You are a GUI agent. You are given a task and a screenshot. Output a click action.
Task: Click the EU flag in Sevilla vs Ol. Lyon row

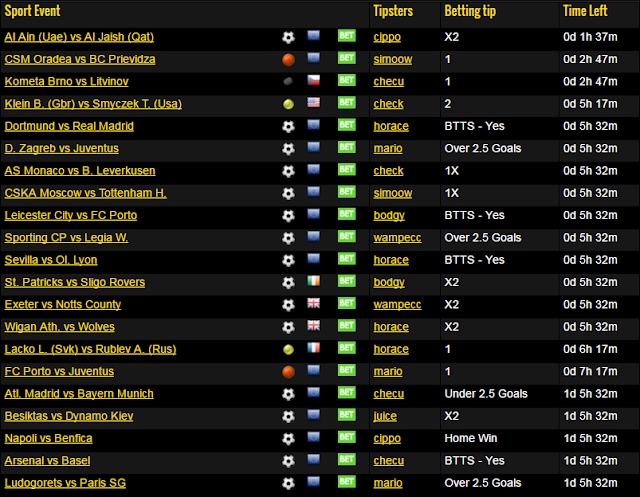click(x=313, y=258)
